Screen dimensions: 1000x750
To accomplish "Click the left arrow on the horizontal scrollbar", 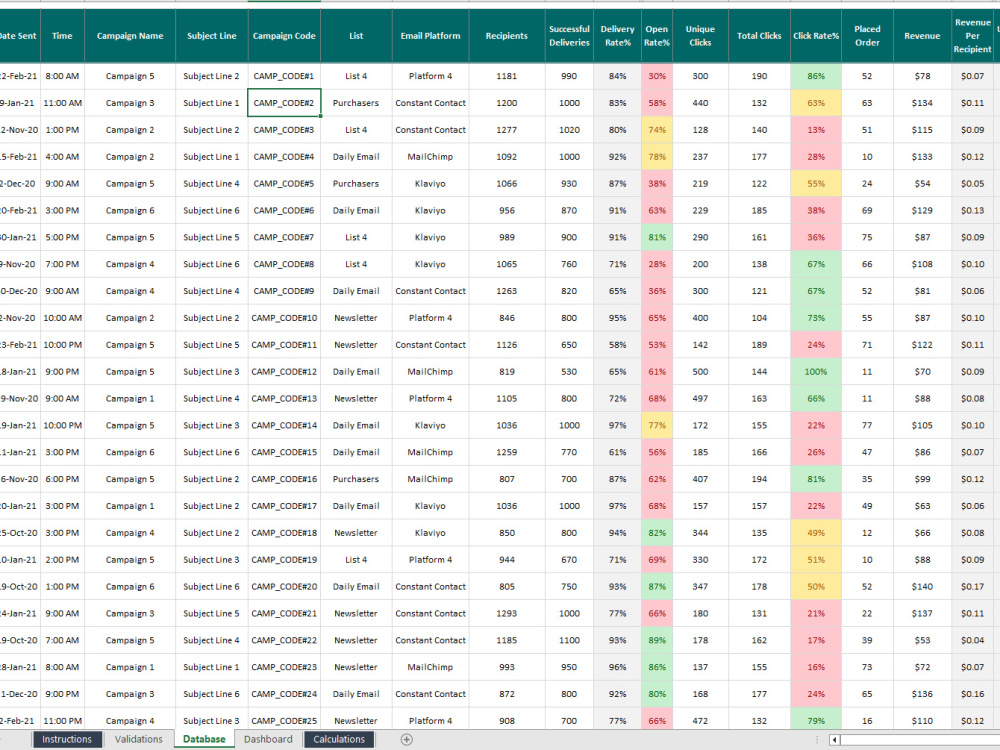I will coord(833,742).
